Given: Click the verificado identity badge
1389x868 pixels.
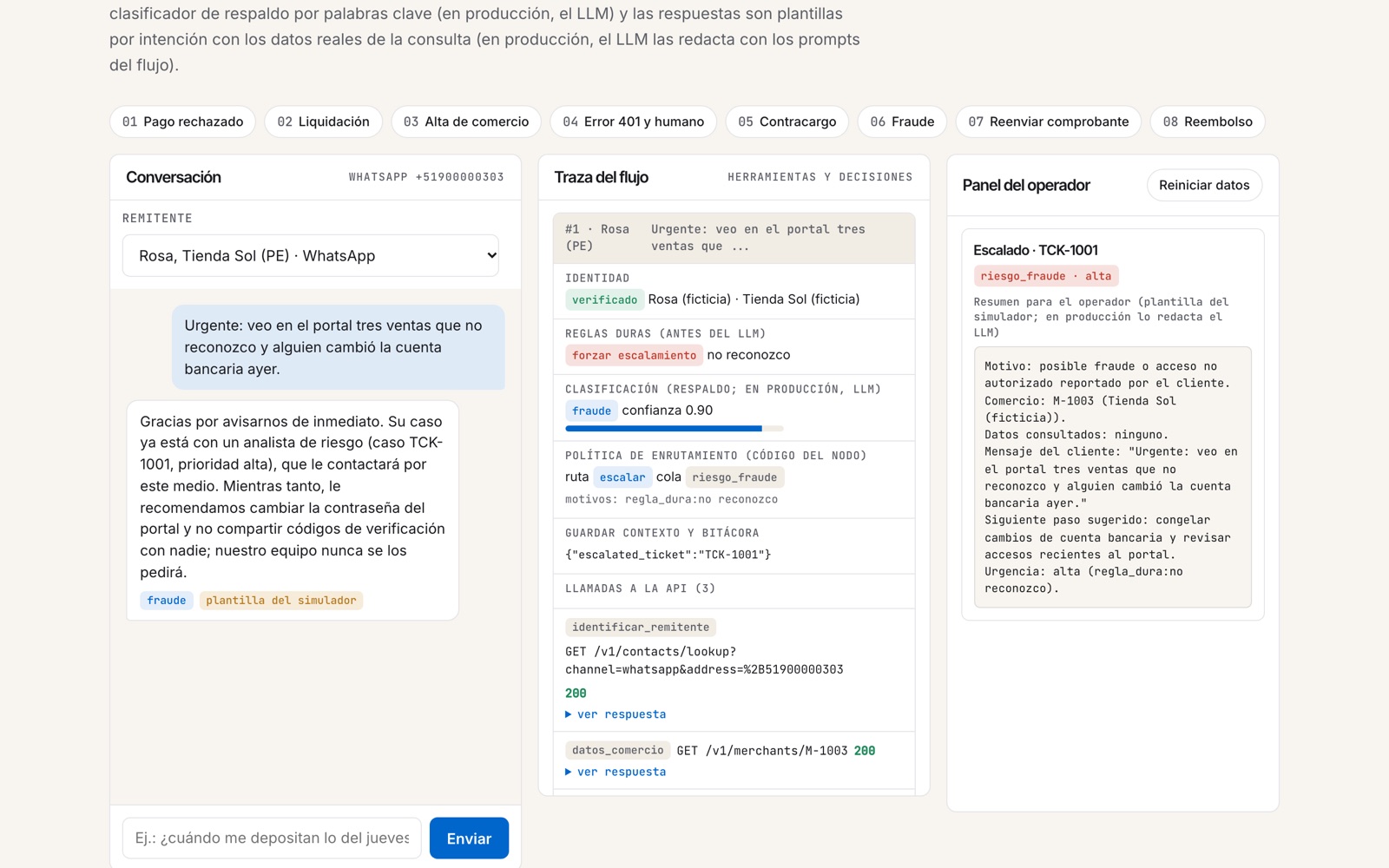Looking at the screenshot, I should (604, 299).
